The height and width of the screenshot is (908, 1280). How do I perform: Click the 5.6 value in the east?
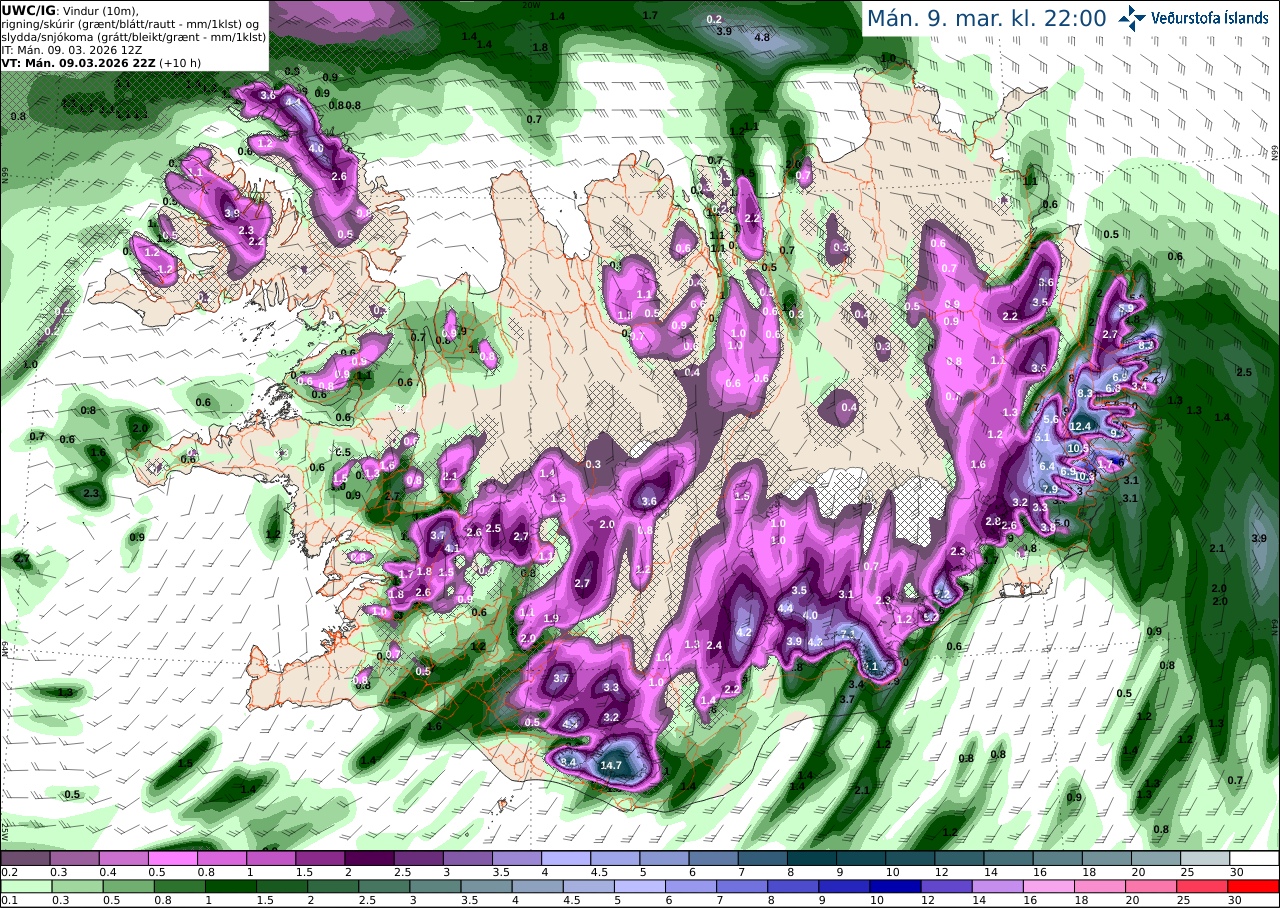point(1051,419)
